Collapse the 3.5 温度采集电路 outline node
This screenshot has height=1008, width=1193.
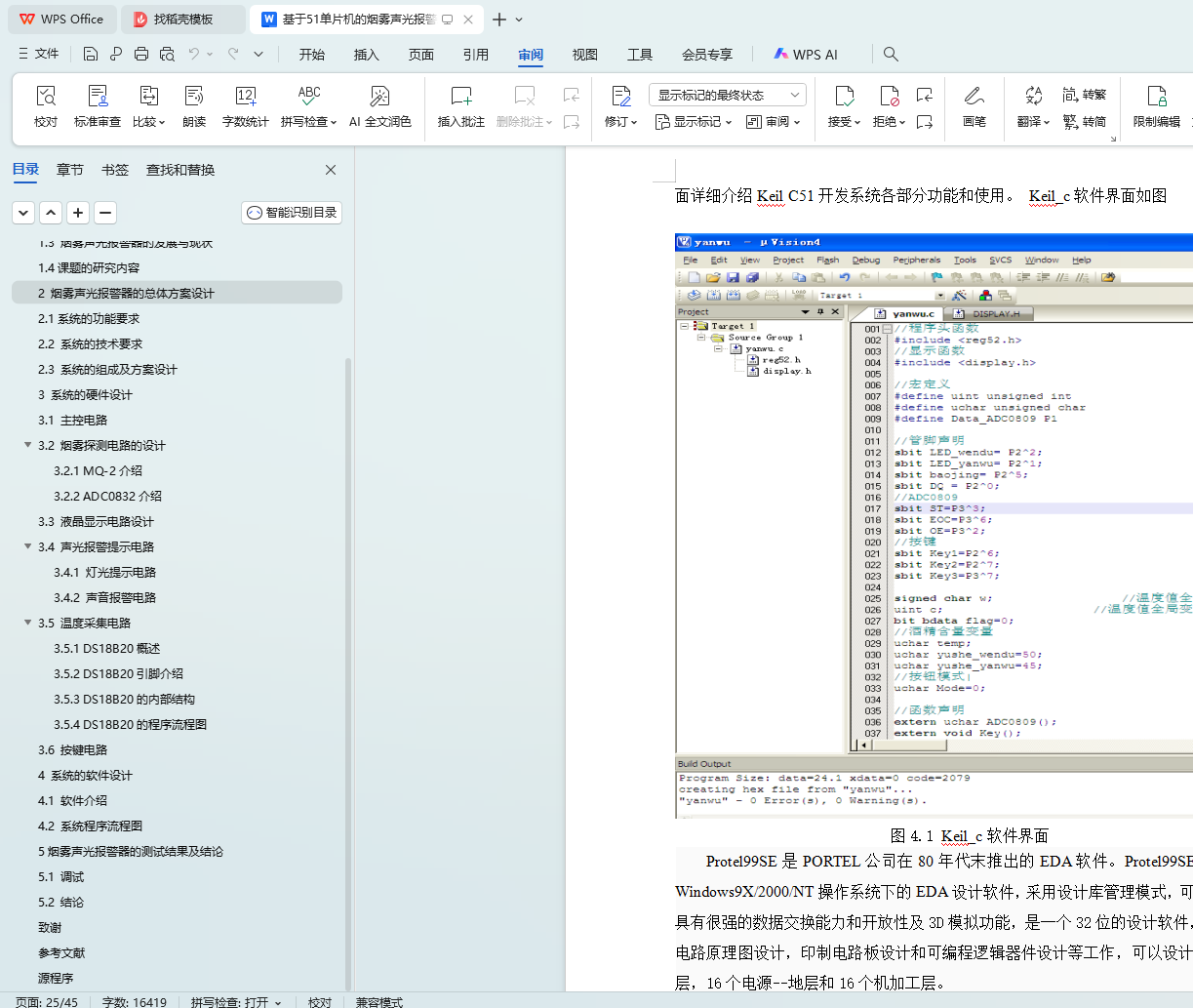[x=27, y=623]
